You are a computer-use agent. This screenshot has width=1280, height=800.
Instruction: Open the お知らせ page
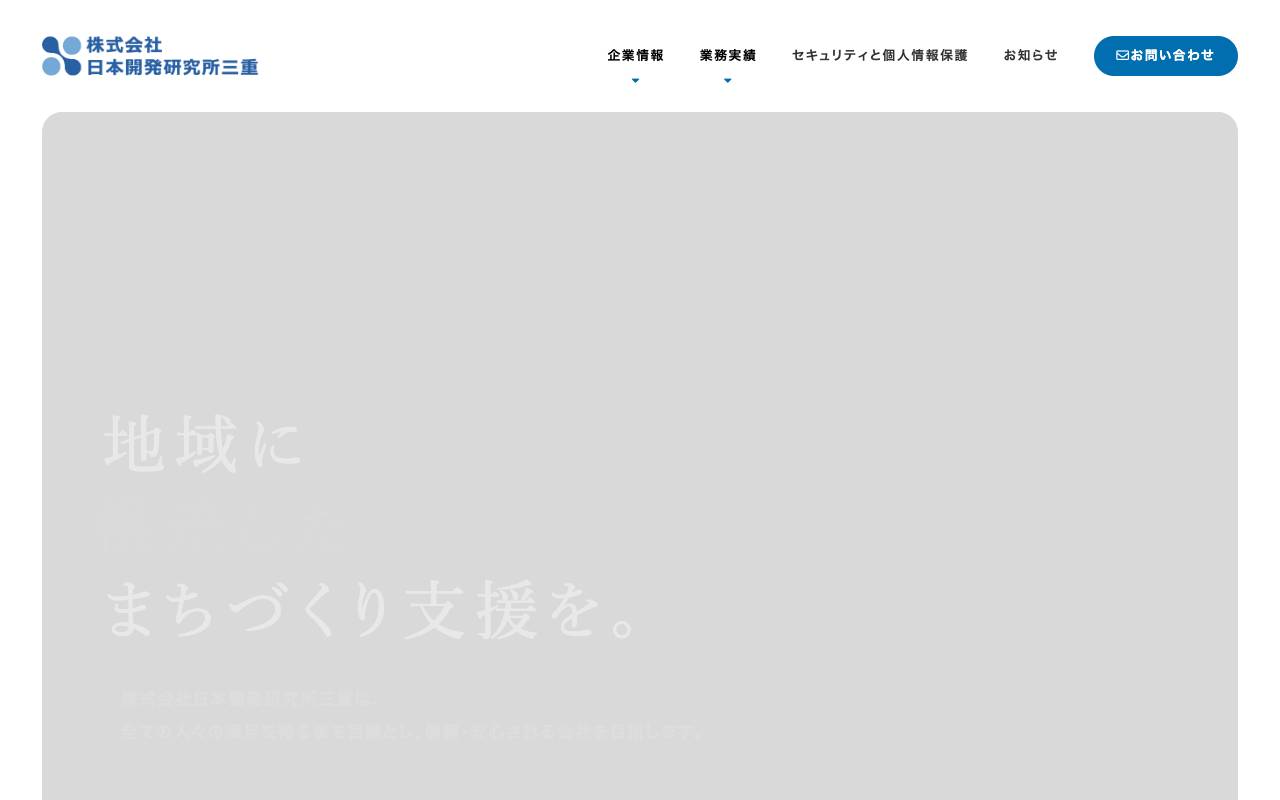pos(1031,55)
